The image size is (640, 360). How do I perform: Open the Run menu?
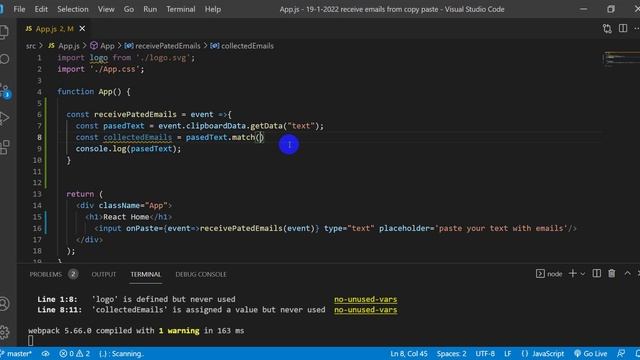[150, 9]
